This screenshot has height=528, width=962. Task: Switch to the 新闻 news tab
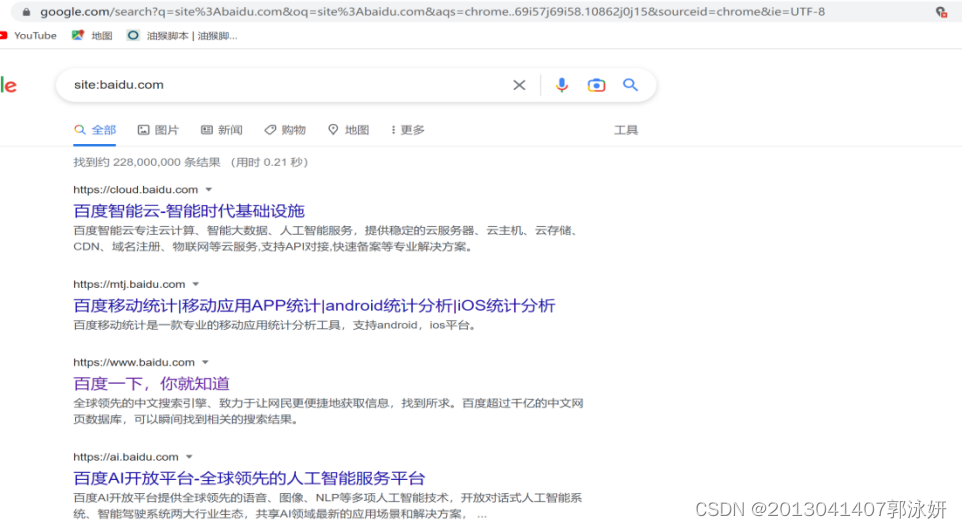(221, 130)
